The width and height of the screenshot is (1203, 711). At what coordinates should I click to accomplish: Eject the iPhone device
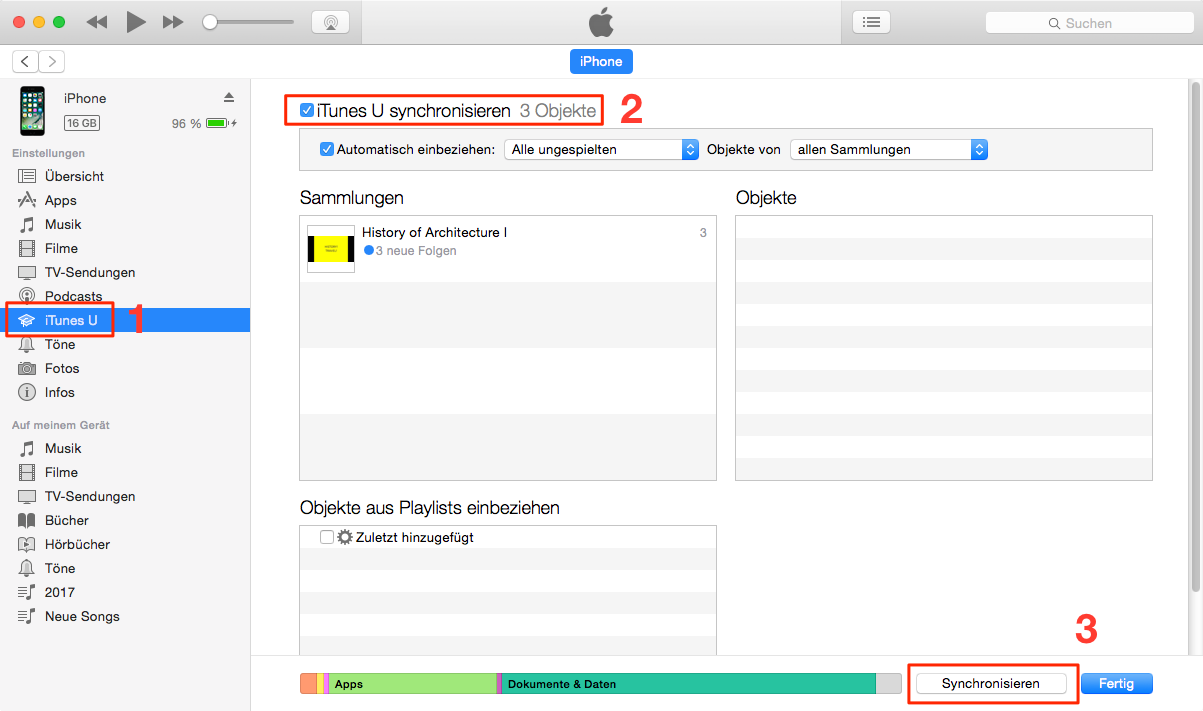[x=228, y=97]
